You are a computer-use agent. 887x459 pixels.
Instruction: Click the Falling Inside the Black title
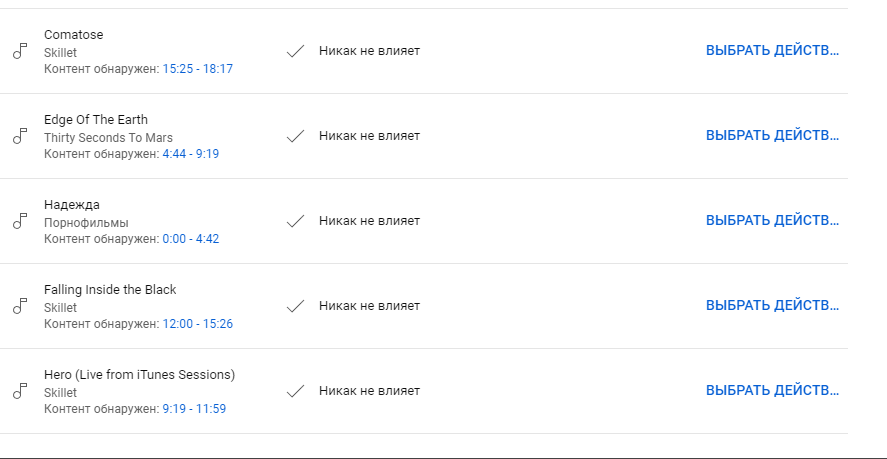(x=110, y=290)
